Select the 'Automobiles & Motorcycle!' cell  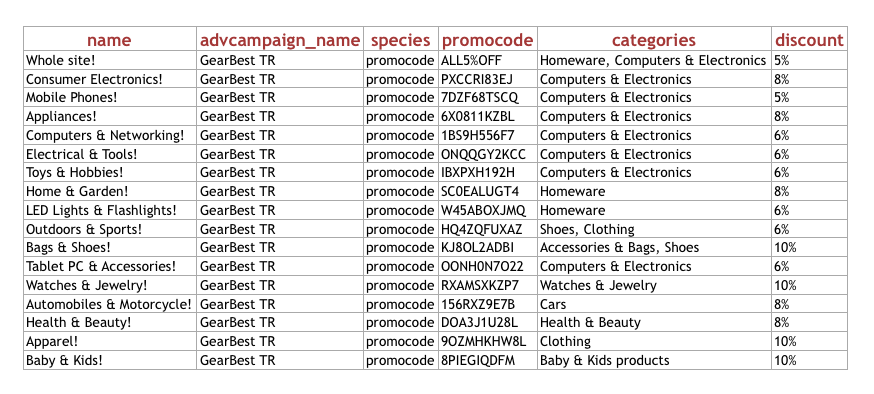click(109, 304)
